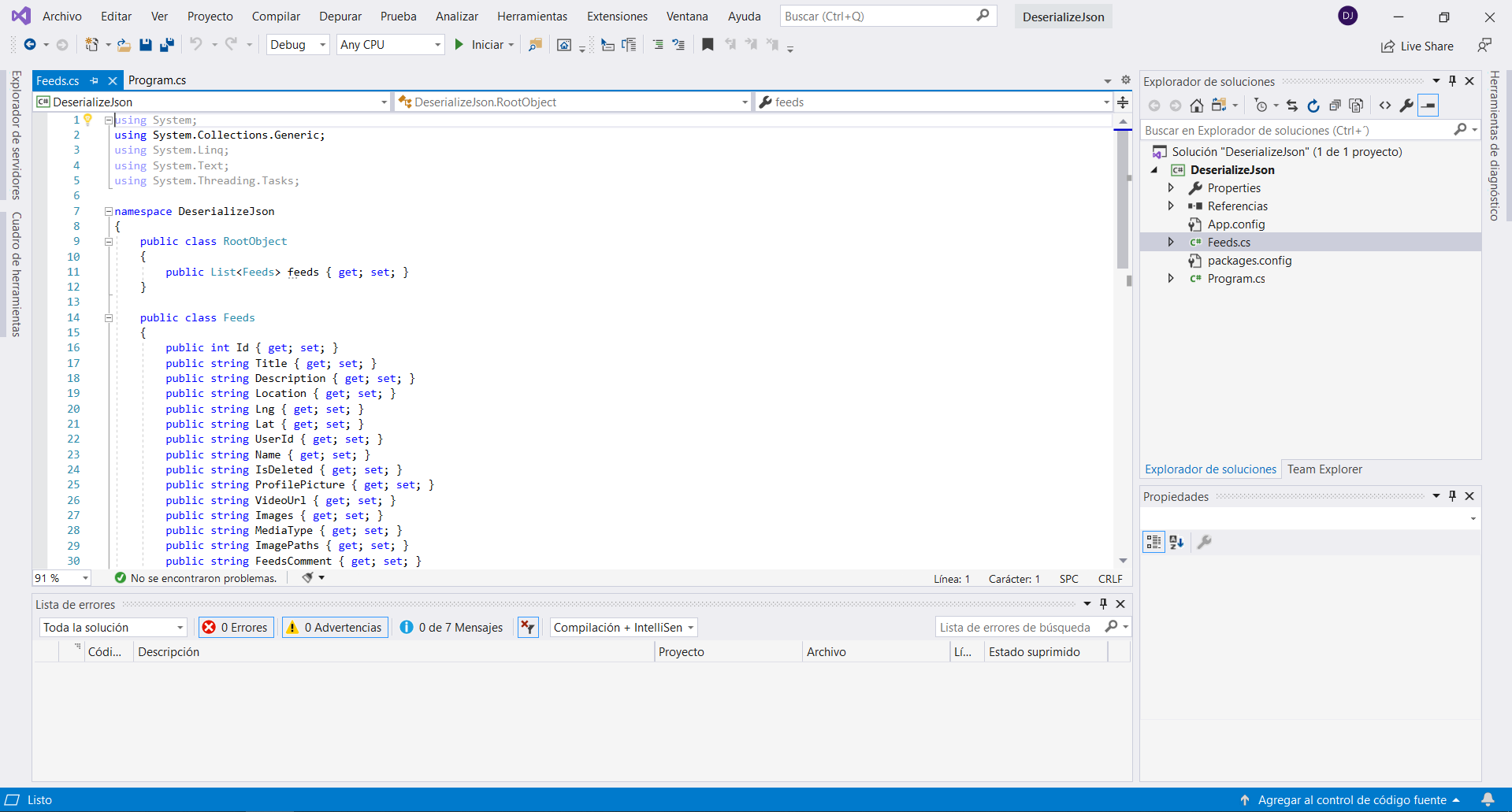Open the Toda la solución scope dropdown
Screen dimensions: 1512x812
113,628
